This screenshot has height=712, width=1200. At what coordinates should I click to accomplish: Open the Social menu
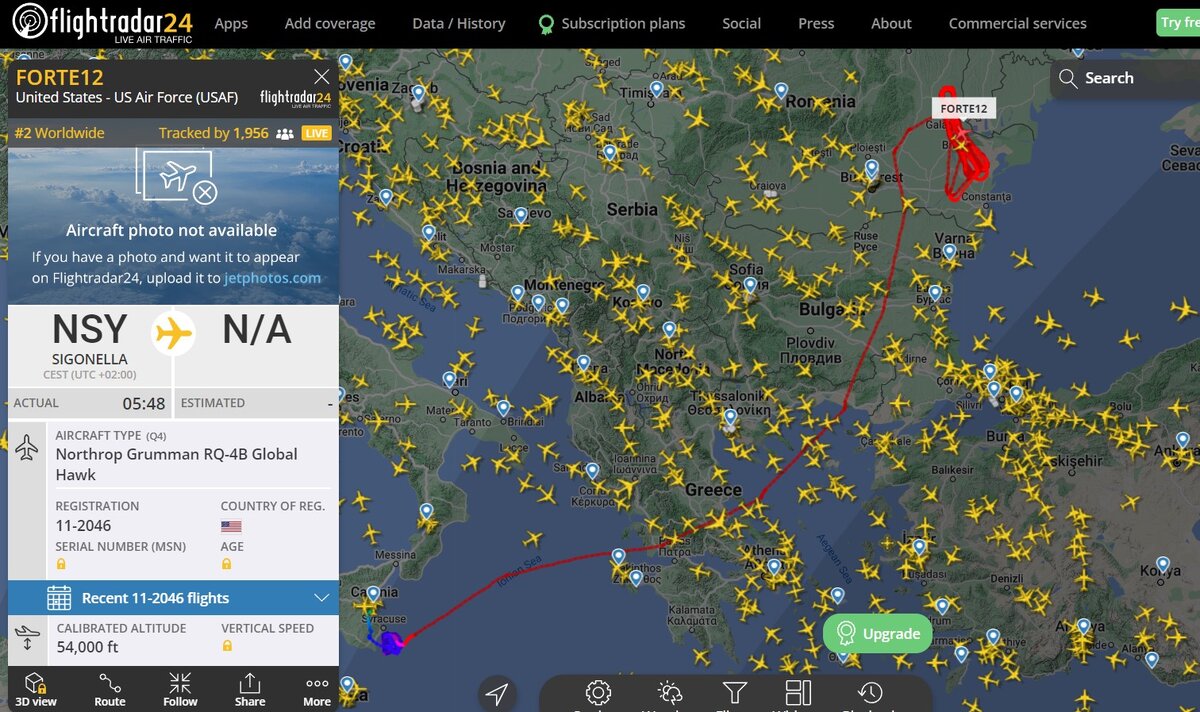(742, 23)
